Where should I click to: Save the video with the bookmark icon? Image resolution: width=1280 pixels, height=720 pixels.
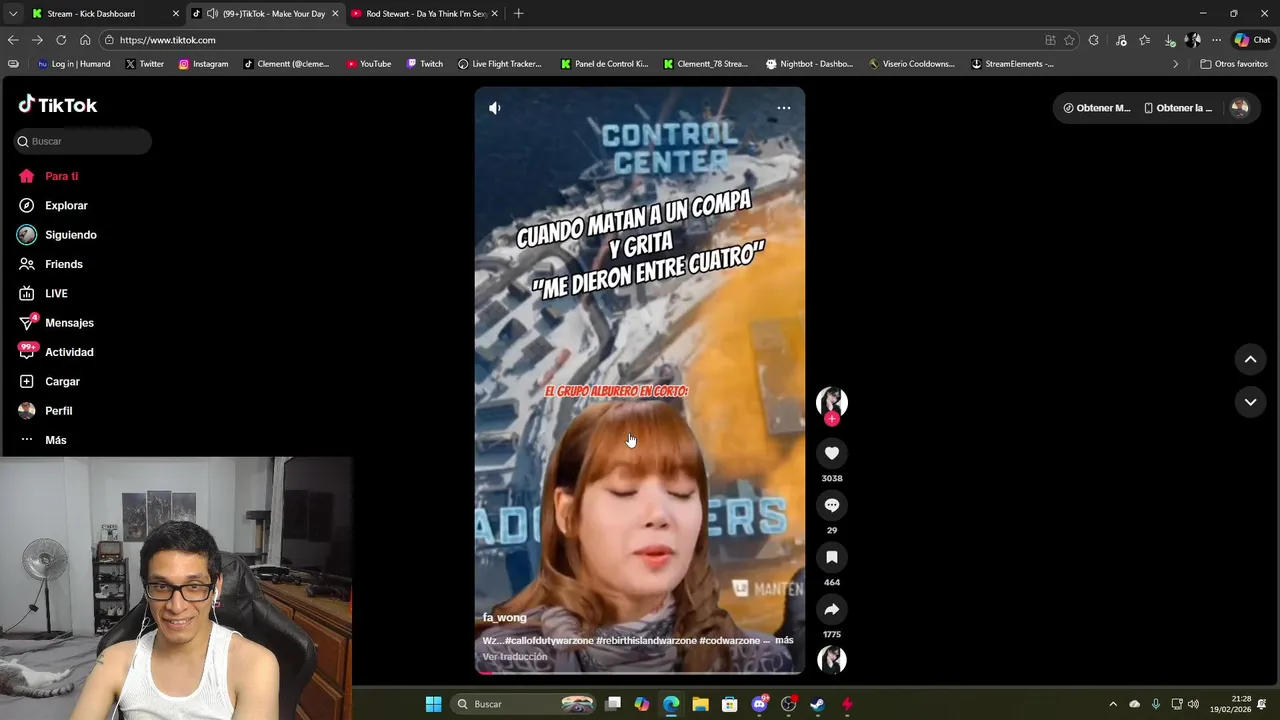[x=832, y=557]
